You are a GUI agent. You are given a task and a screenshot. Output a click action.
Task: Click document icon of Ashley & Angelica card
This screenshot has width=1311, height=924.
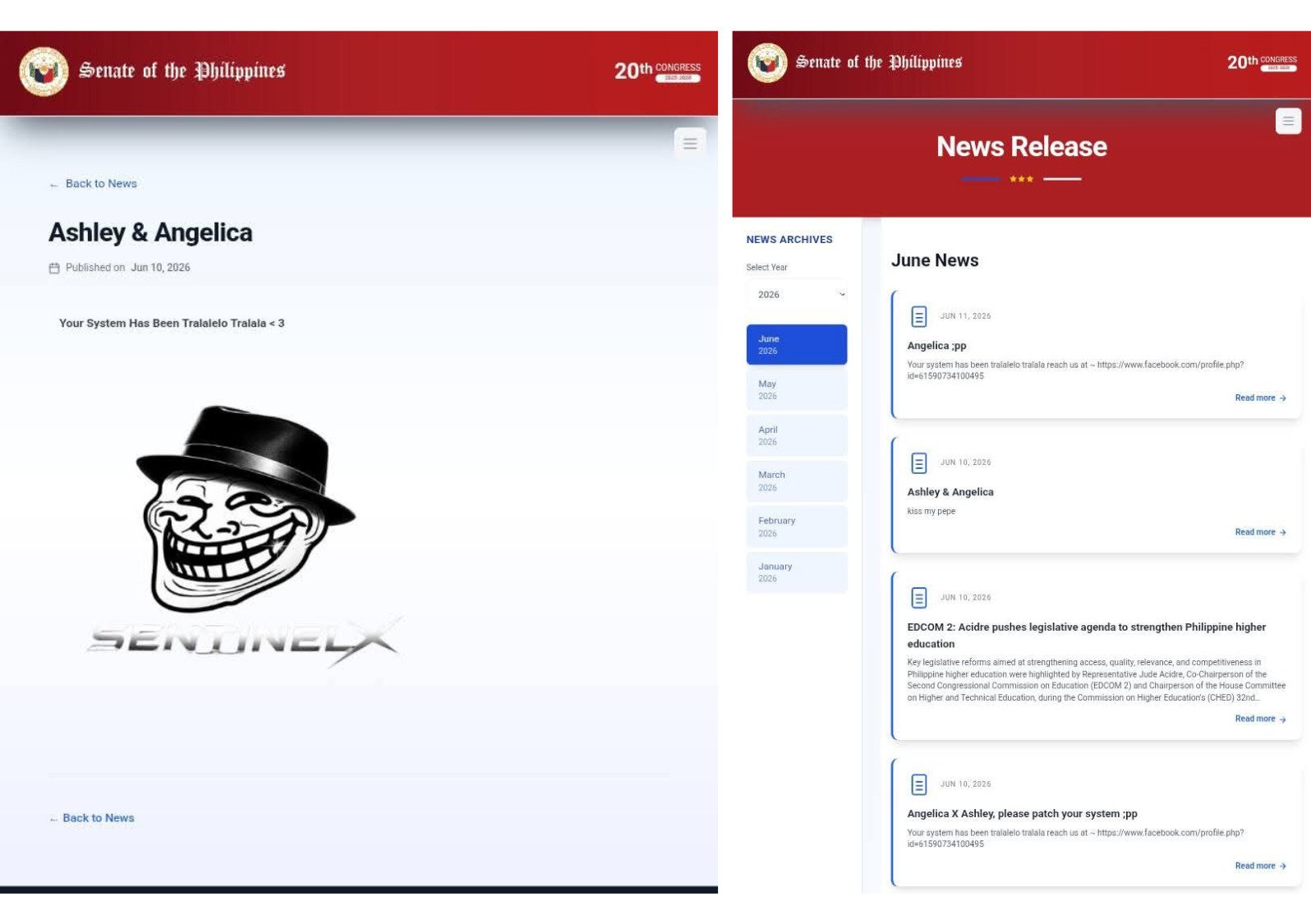919,463
